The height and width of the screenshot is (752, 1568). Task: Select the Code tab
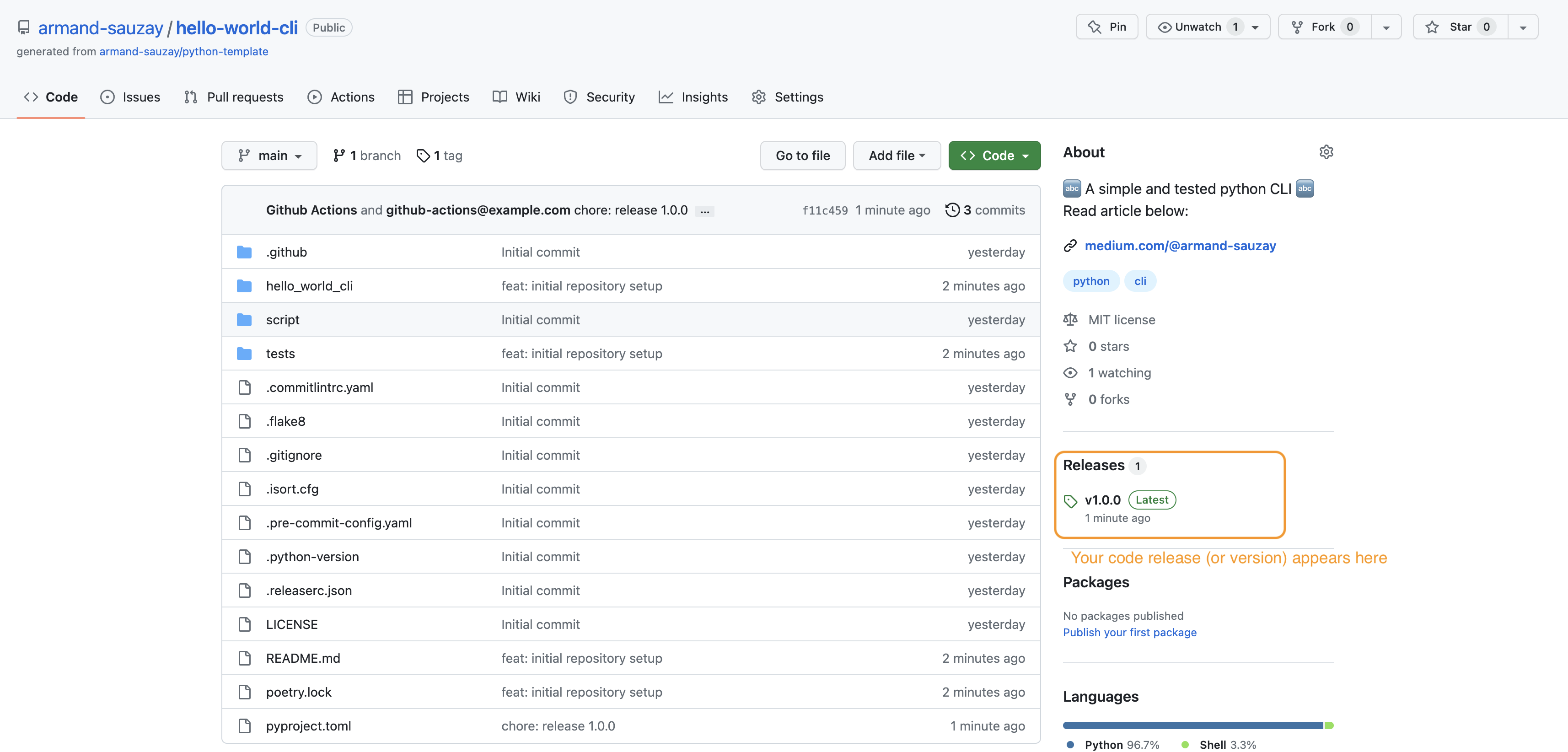[x=50, y=97]
